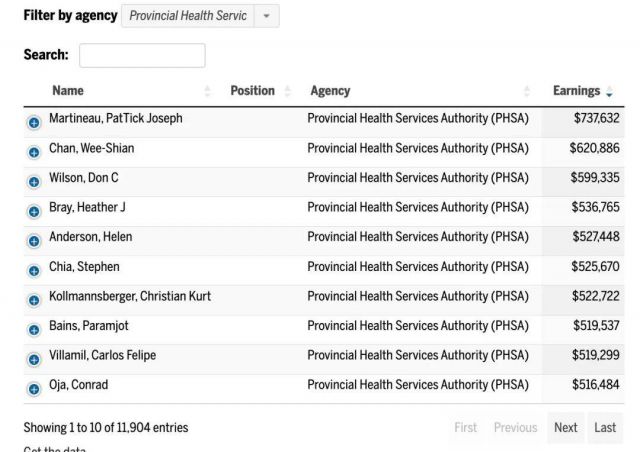Viewport: 640px width, 452px height.
Task: Sort table by Name column
Action: click(131, 91)
